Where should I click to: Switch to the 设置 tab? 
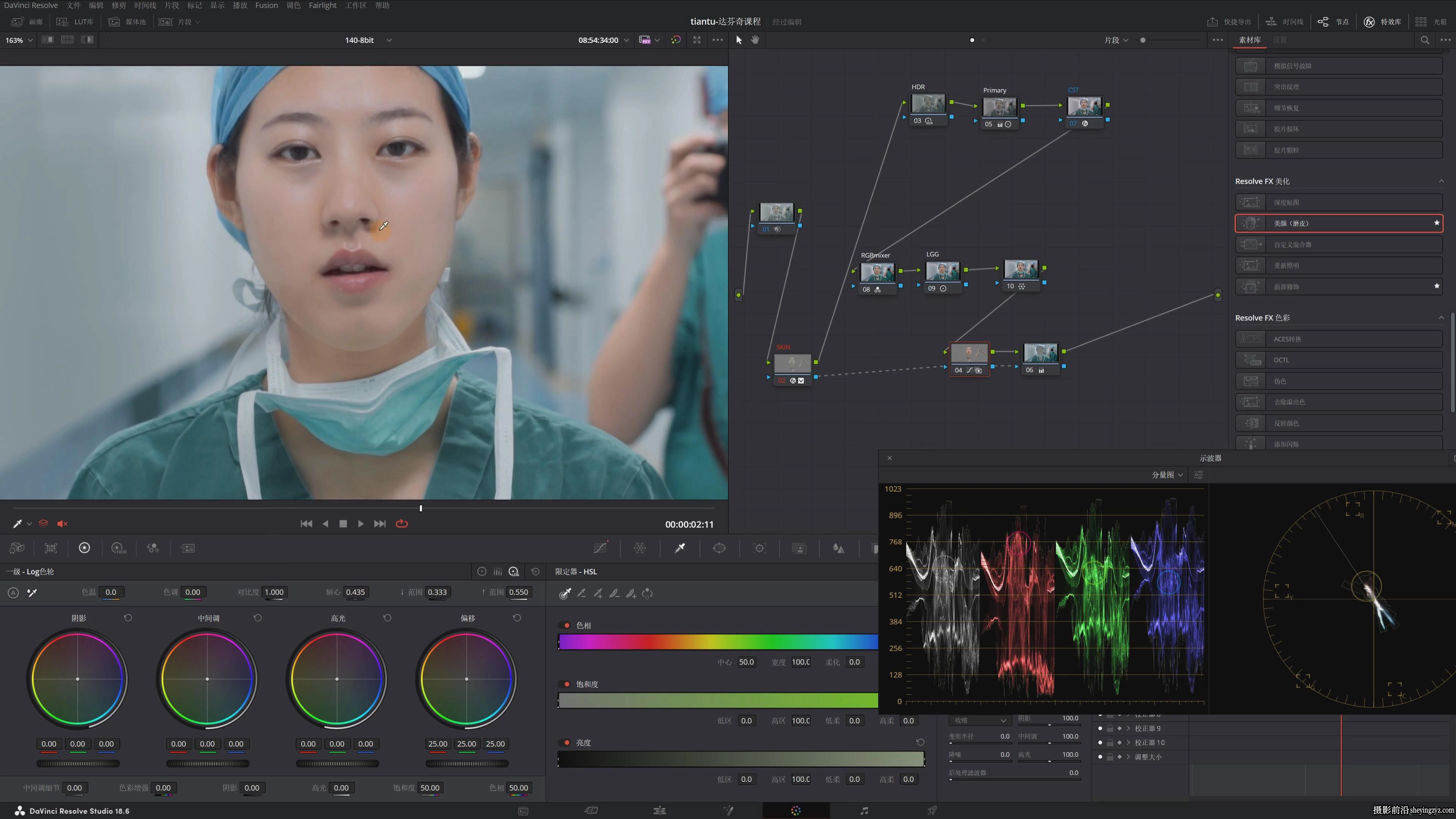tap(1280, 39)
